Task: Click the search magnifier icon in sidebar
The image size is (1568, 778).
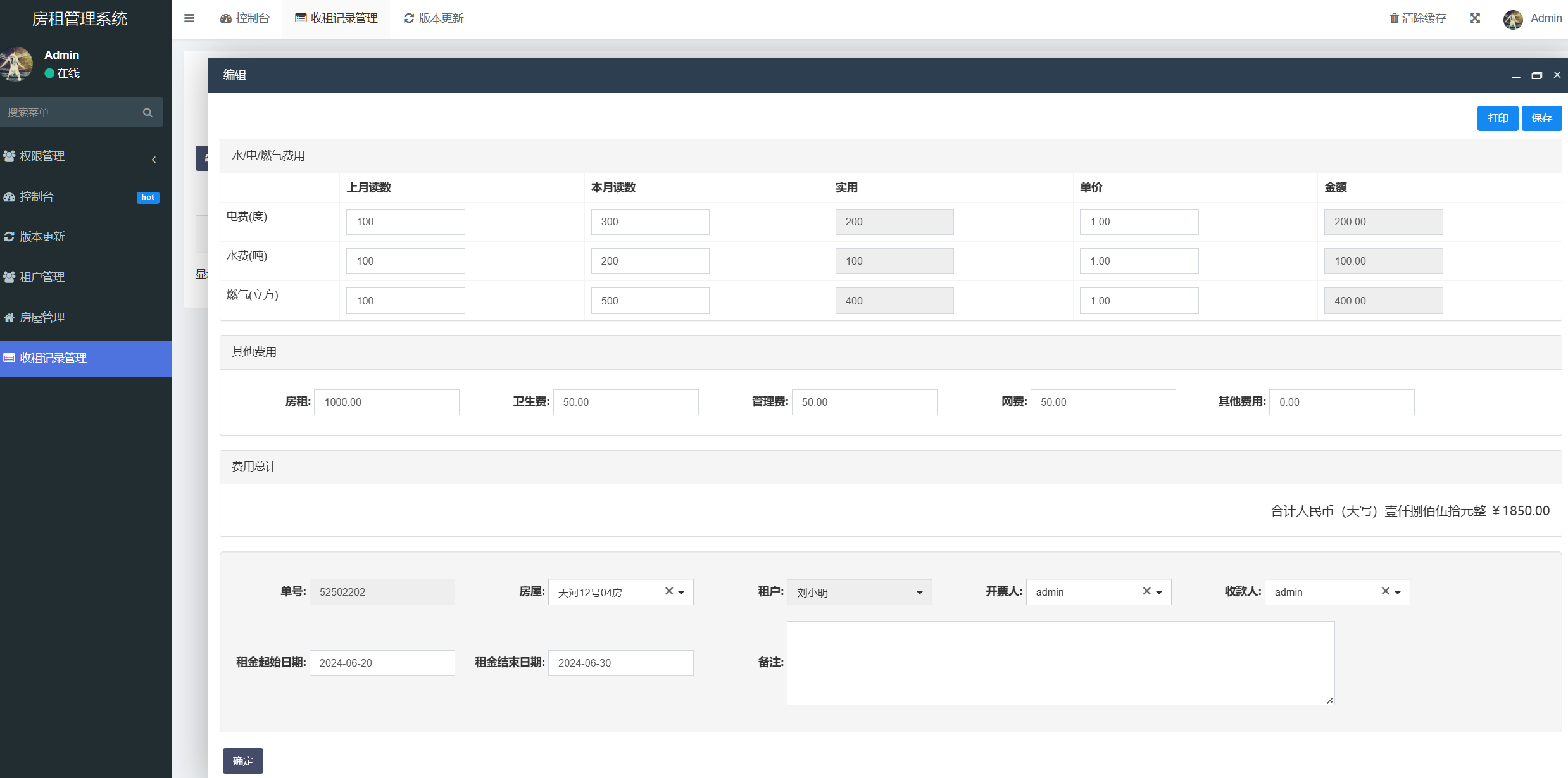Action: click(x=147, y=113)
